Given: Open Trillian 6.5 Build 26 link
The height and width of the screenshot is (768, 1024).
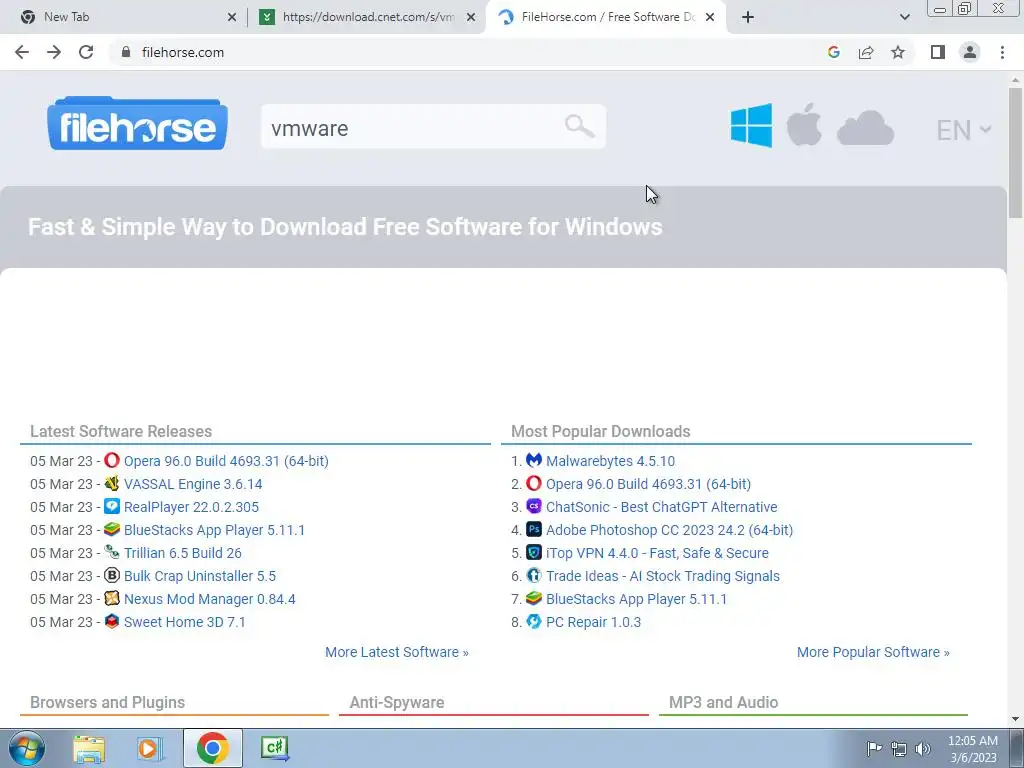Looking at the screenshot, I should tap(183, 552).
